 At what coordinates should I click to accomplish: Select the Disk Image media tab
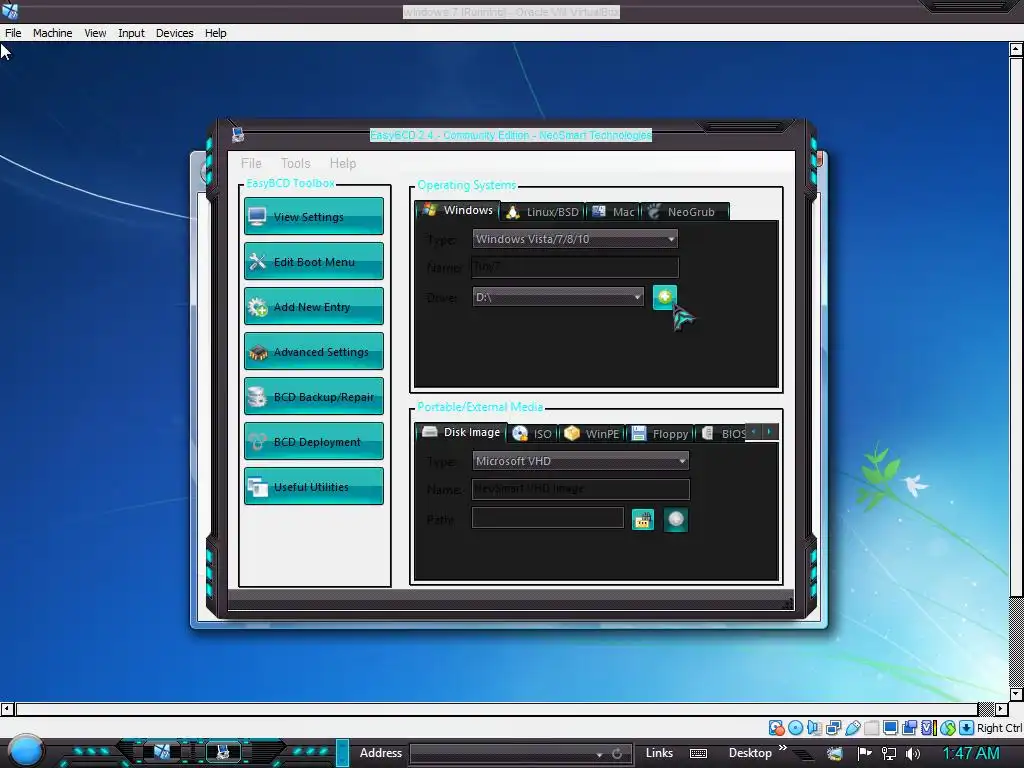coord(460,432)
